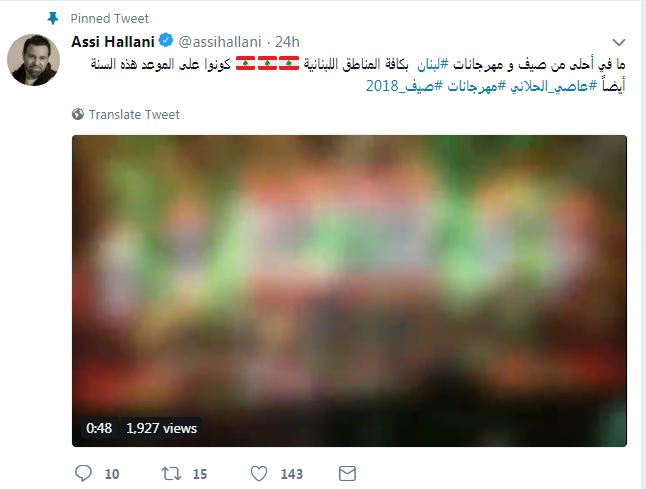Open Assi Hallani profile name
Viewport: 646px width, 489px height.
point(113,42)
